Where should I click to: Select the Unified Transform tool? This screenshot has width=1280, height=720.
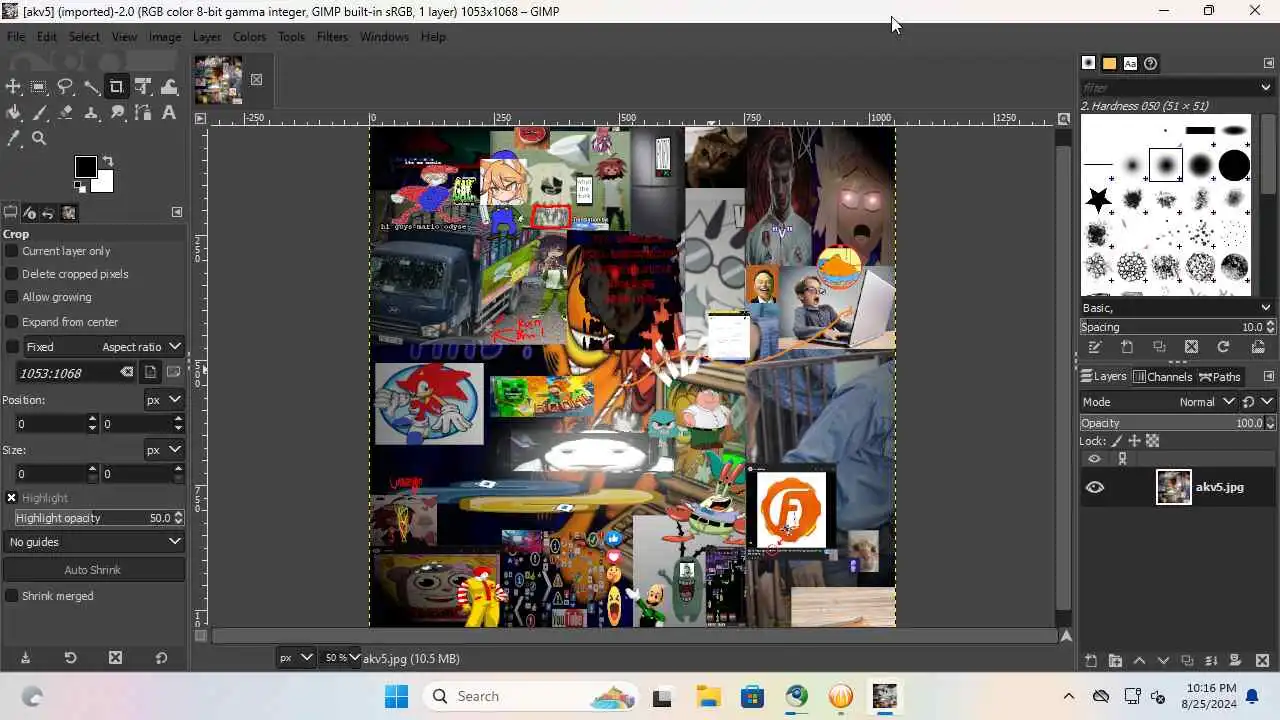pos(143,87)
